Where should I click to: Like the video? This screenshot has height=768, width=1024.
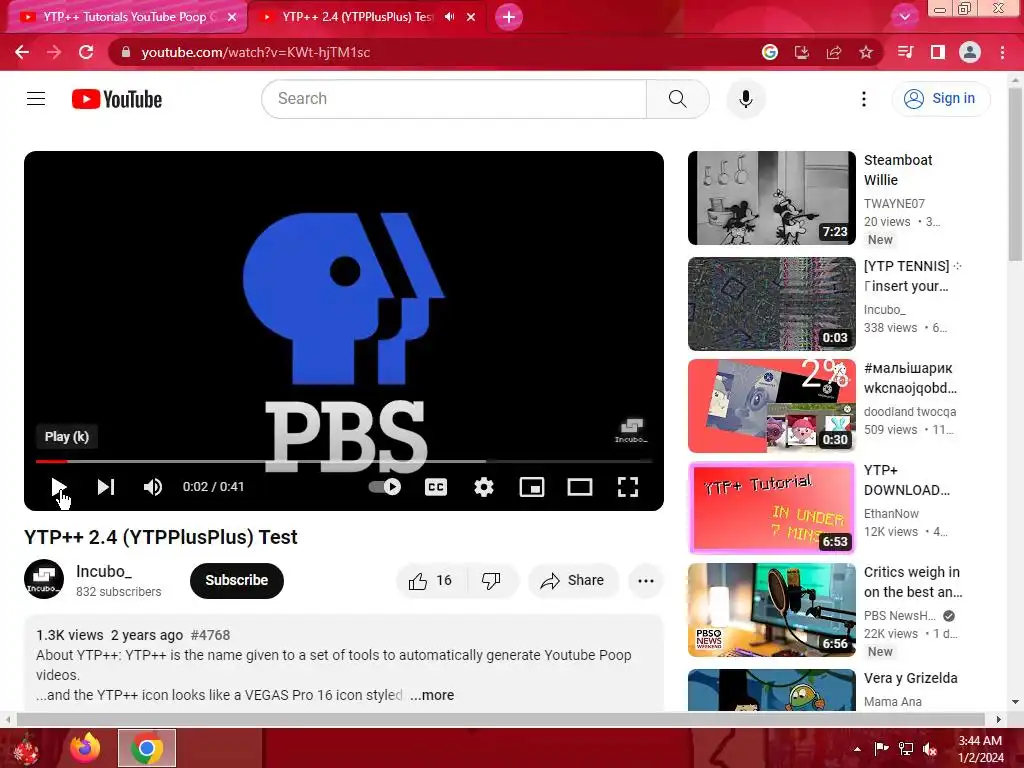(x=430, y=581)
